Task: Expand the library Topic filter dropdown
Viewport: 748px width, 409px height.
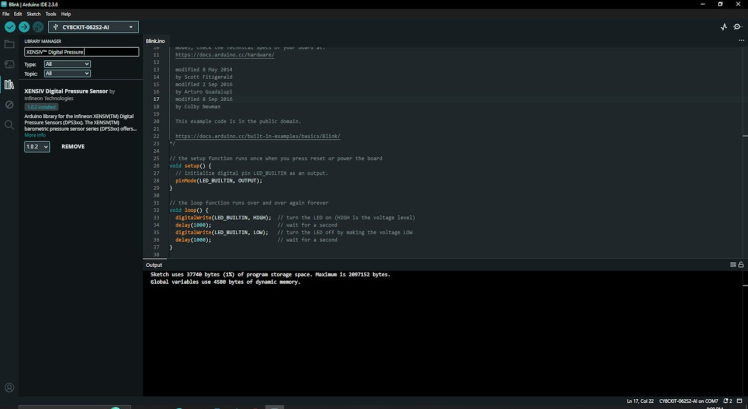Action: click(67, 73)
